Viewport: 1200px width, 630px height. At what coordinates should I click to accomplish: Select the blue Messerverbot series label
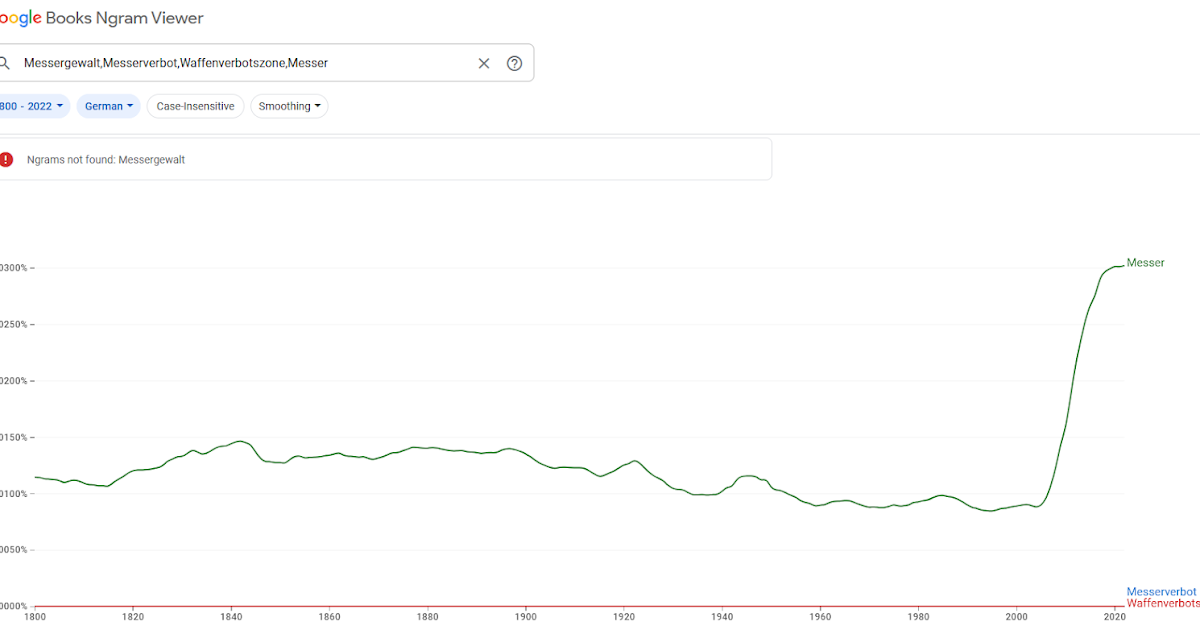(1161, 592)
